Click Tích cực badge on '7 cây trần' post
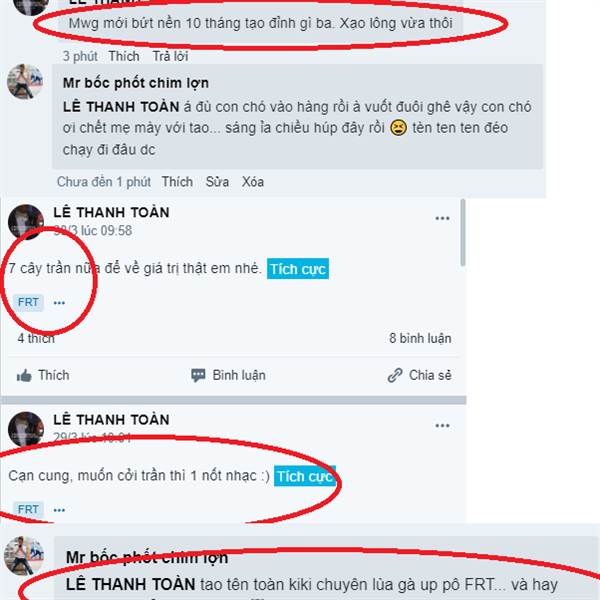Viewport: 600px width, 600px height. click(x=298, y=269)
